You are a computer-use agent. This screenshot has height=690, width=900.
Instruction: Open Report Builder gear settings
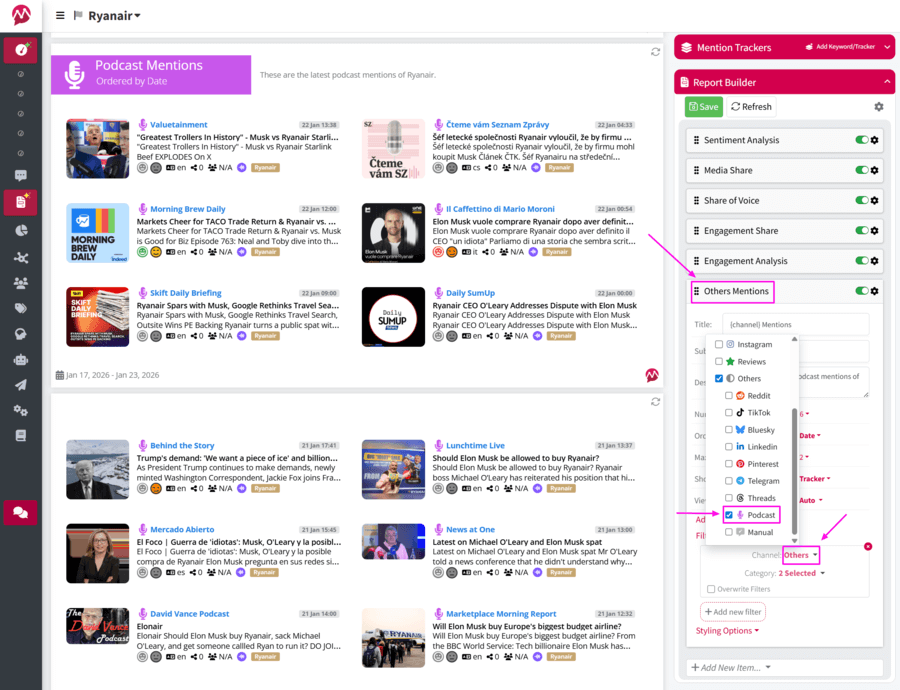coord(878,107)
